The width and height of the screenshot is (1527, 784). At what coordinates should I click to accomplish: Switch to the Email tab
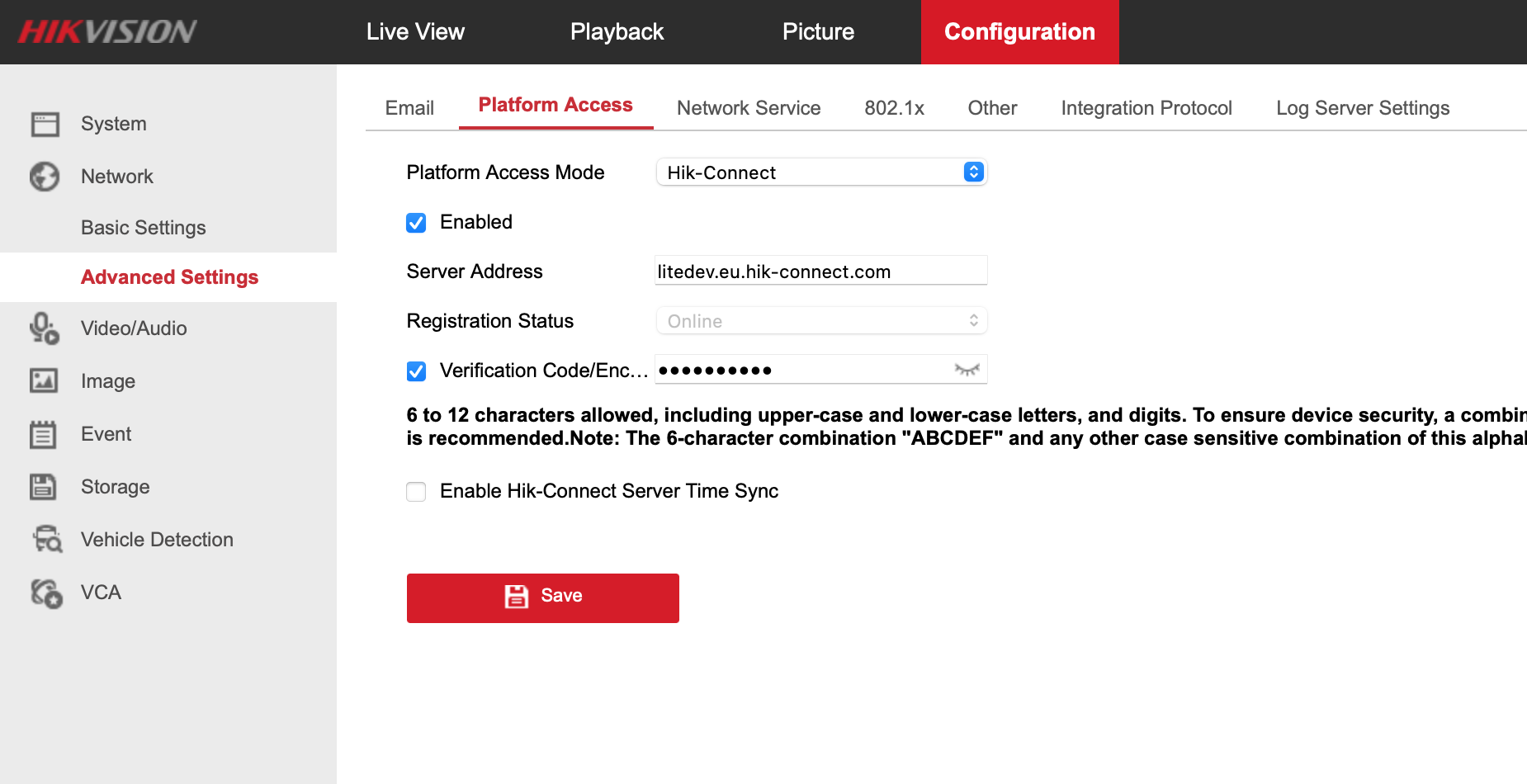point(409,108)
